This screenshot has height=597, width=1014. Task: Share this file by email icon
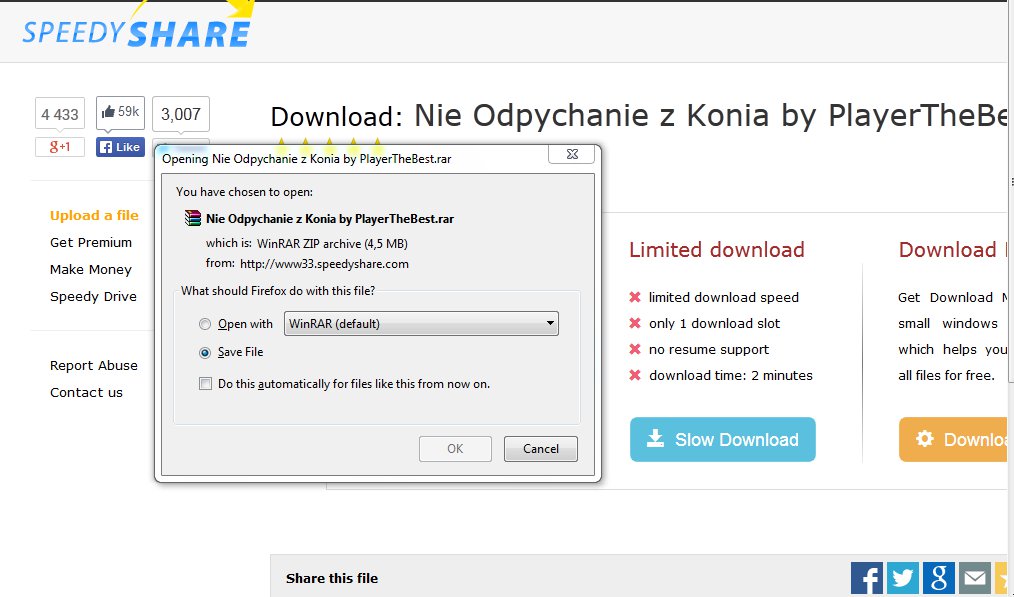pyautogui.click(x=975, y=578)
